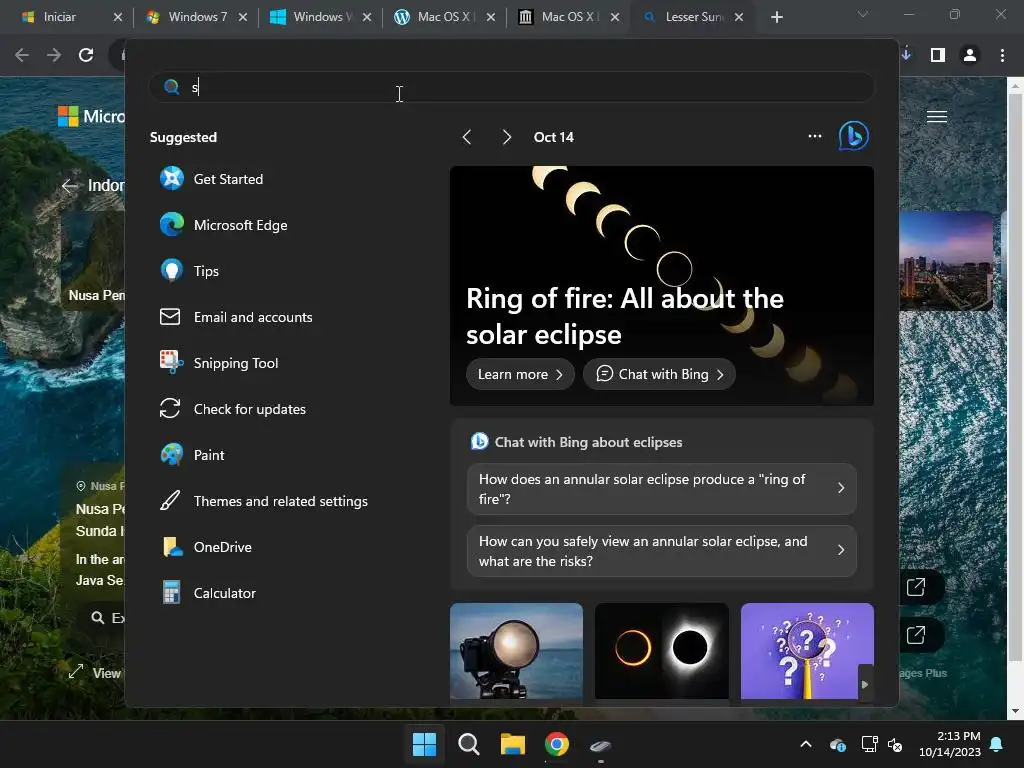
Task: Select the 'ring of fire' eclipse question
Action: [662, 488]
